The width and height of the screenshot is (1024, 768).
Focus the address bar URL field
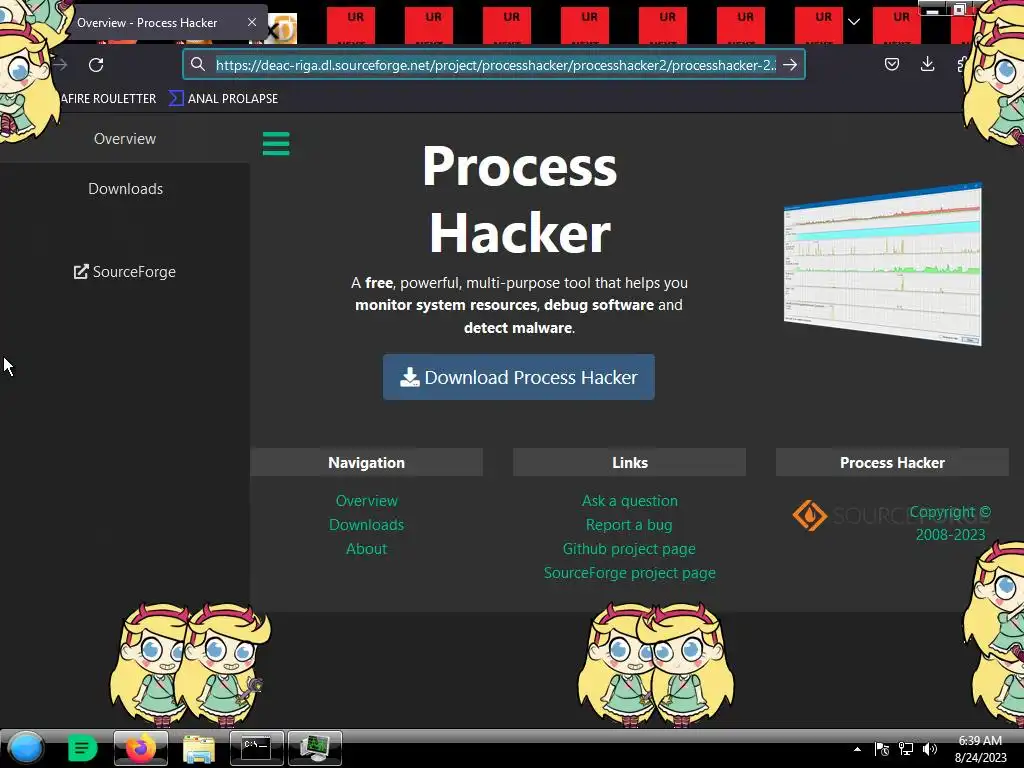(x=496, y=65)
